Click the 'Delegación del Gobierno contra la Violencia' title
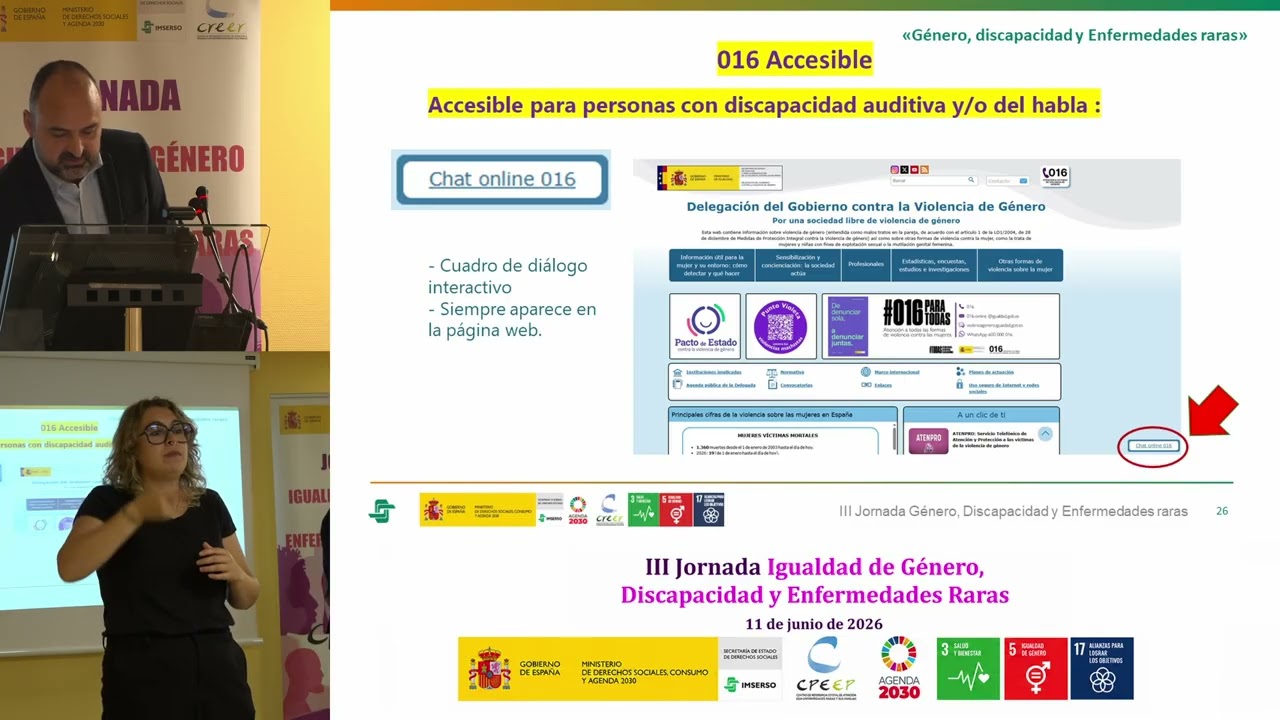This screenshot has width=1280, height=720. (x=866, y=206)
